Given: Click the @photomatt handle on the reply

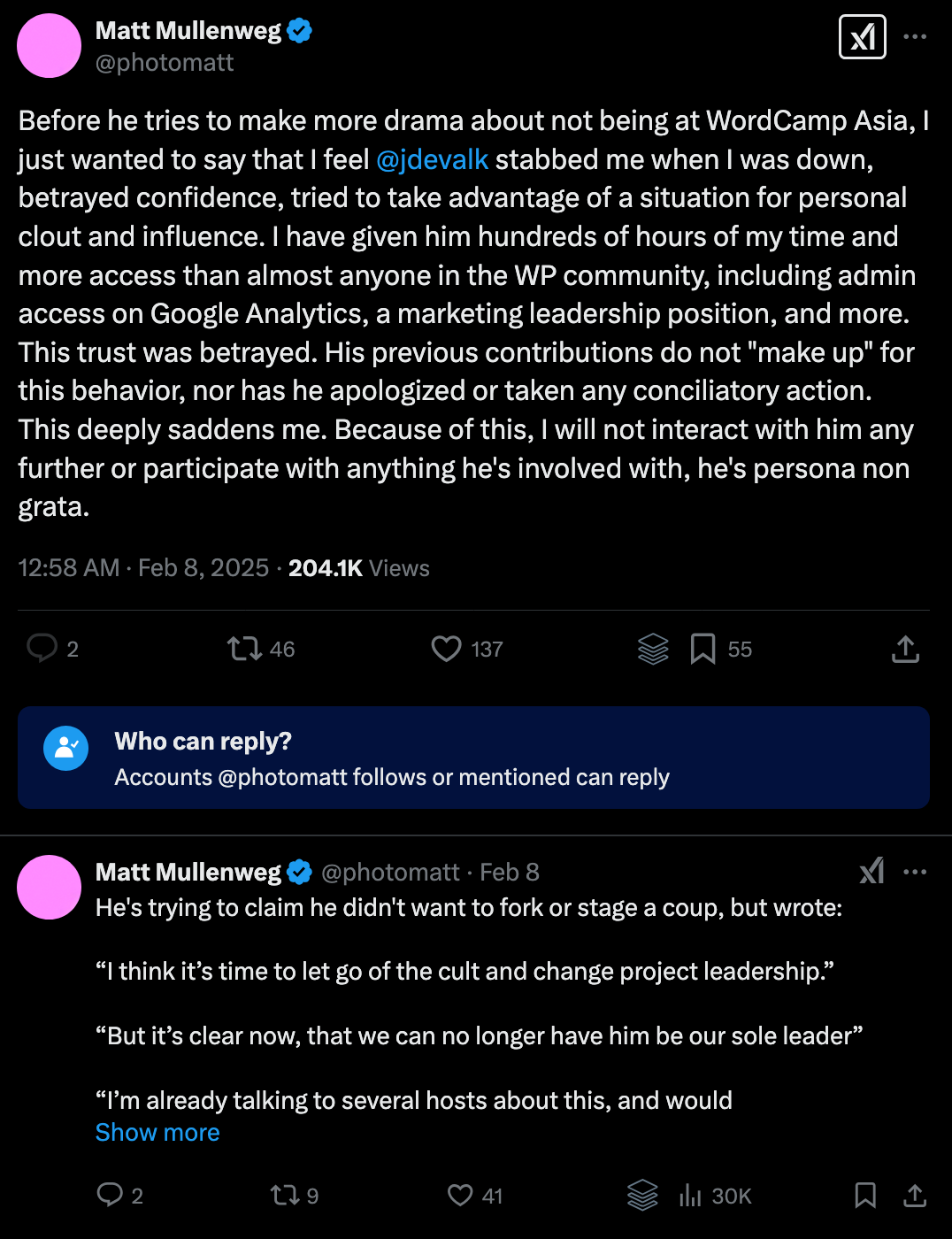Looking at the screenshot, I should (392, 872).
